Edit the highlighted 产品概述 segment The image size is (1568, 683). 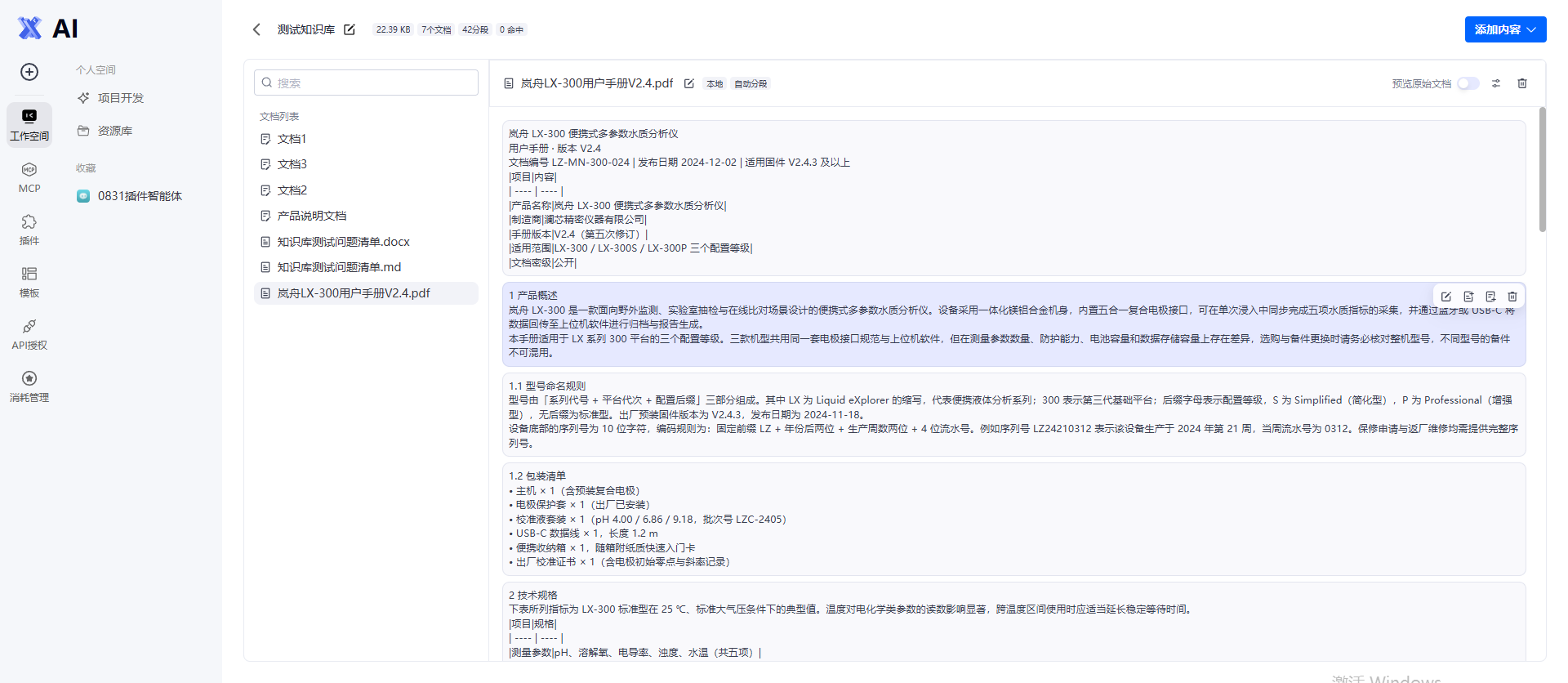tap(1446, 297)
